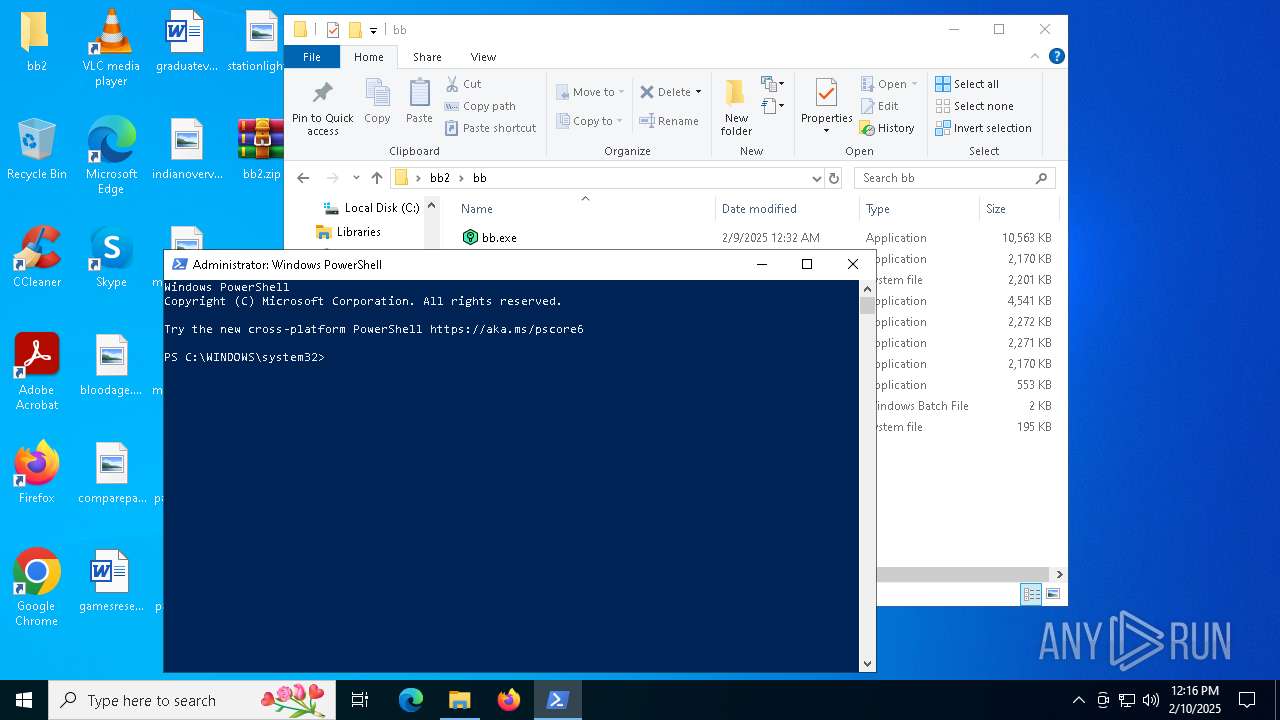
Task: Open the Copy to dropdown
Action: point(590,121)
